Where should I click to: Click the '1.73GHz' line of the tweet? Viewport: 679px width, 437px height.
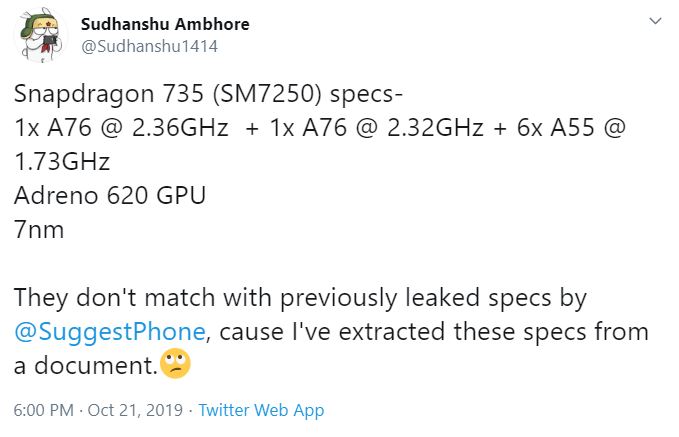point(62,163)
